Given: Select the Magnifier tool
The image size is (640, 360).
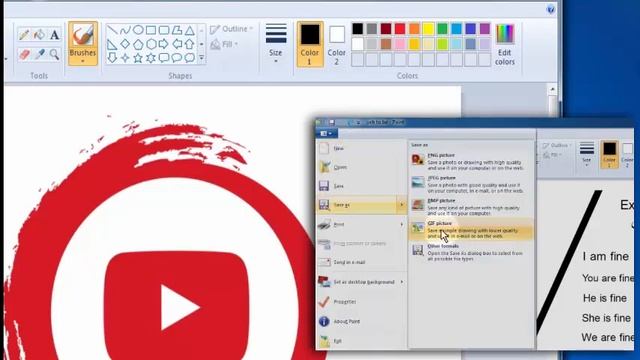Looking at the screenshot, I should 54,54.
